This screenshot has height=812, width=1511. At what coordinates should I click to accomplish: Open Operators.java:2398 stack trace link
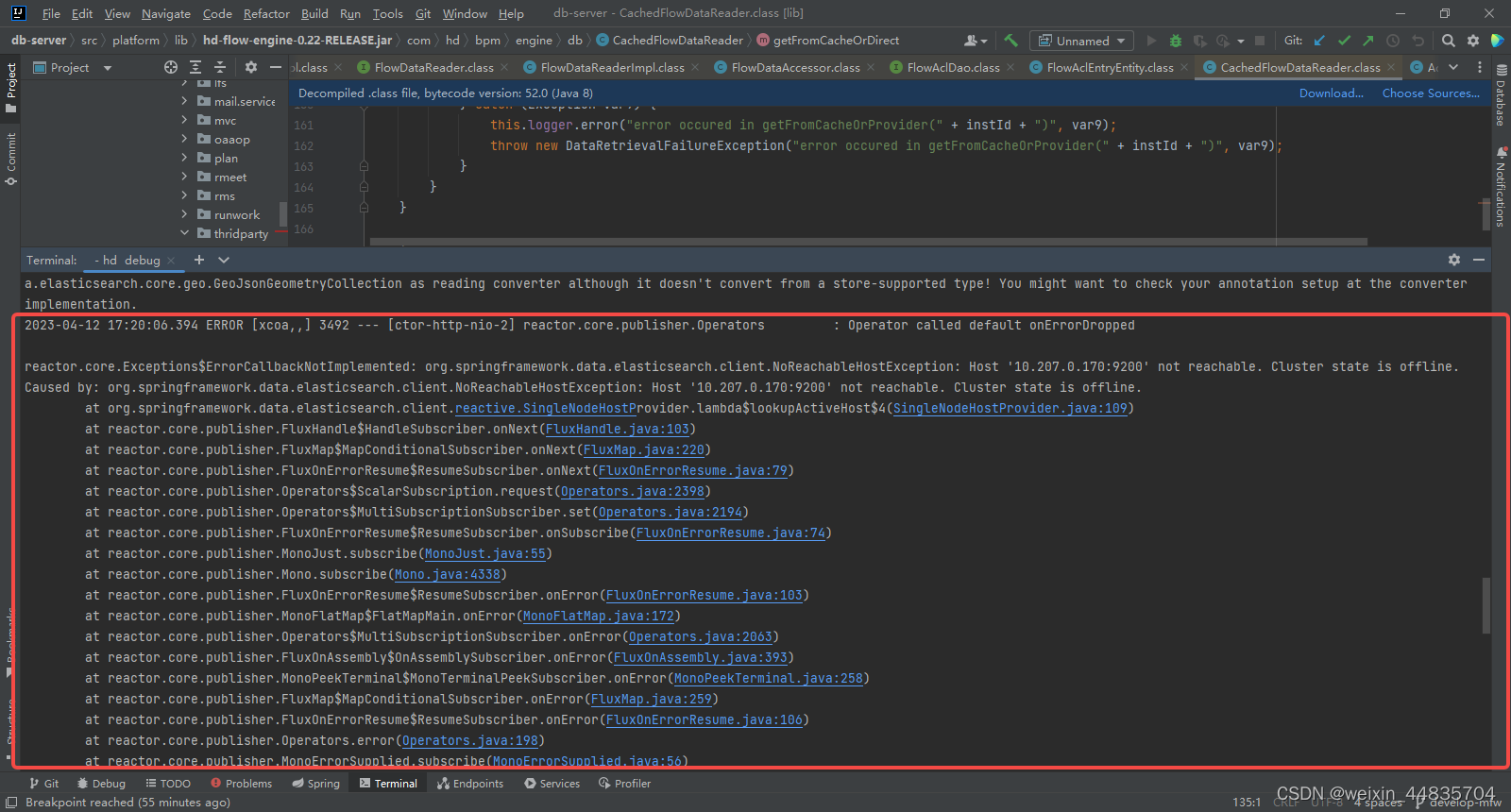pos(633,491)
